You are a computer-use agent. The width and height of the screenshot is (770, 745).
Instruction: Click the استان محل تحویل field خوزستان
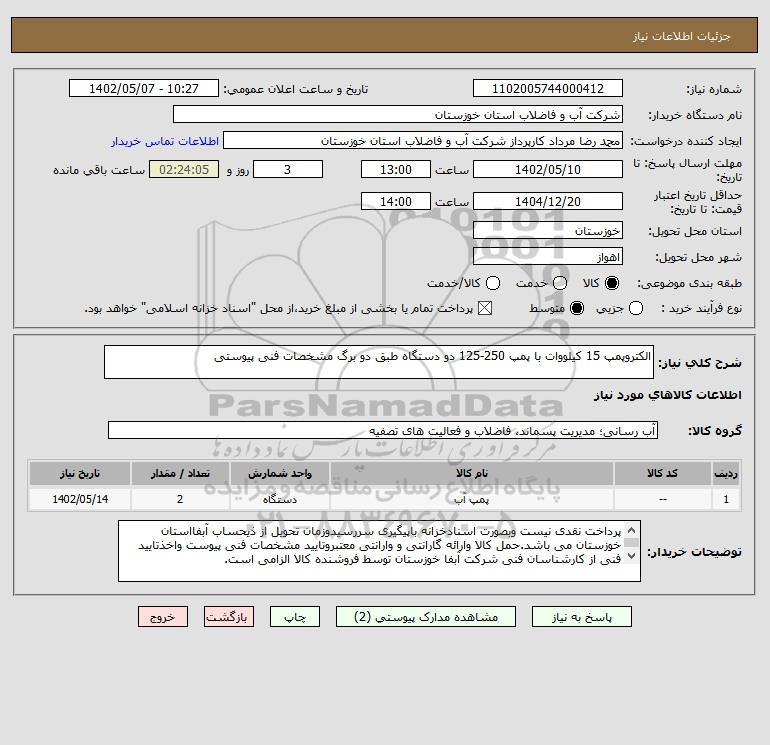pos(548,230)
